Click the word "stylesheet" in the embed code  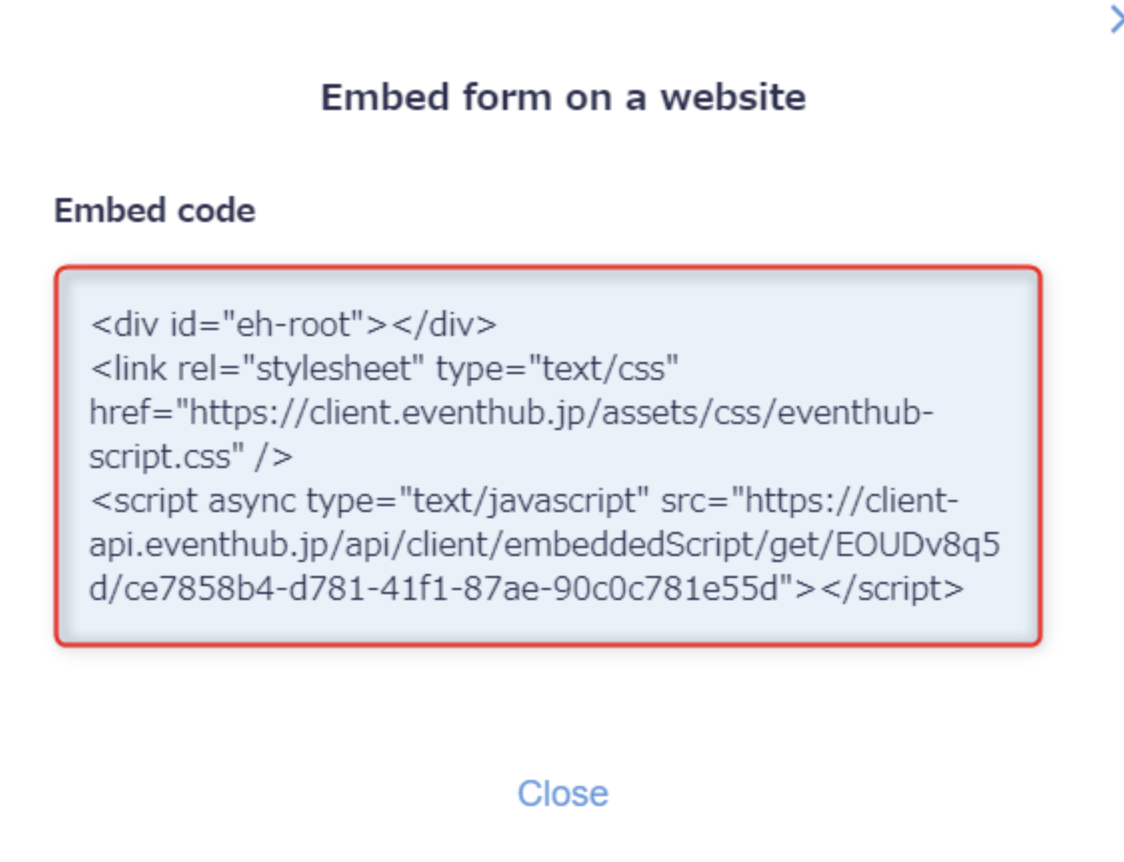[335, 369]
